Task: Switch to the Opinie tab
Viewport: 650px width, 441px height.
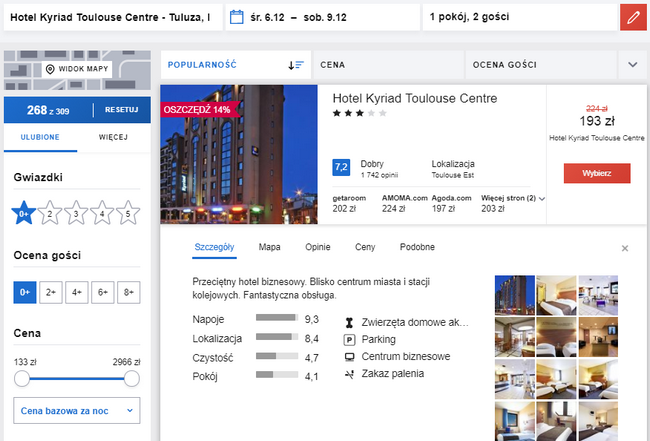Action: (318, 247)
